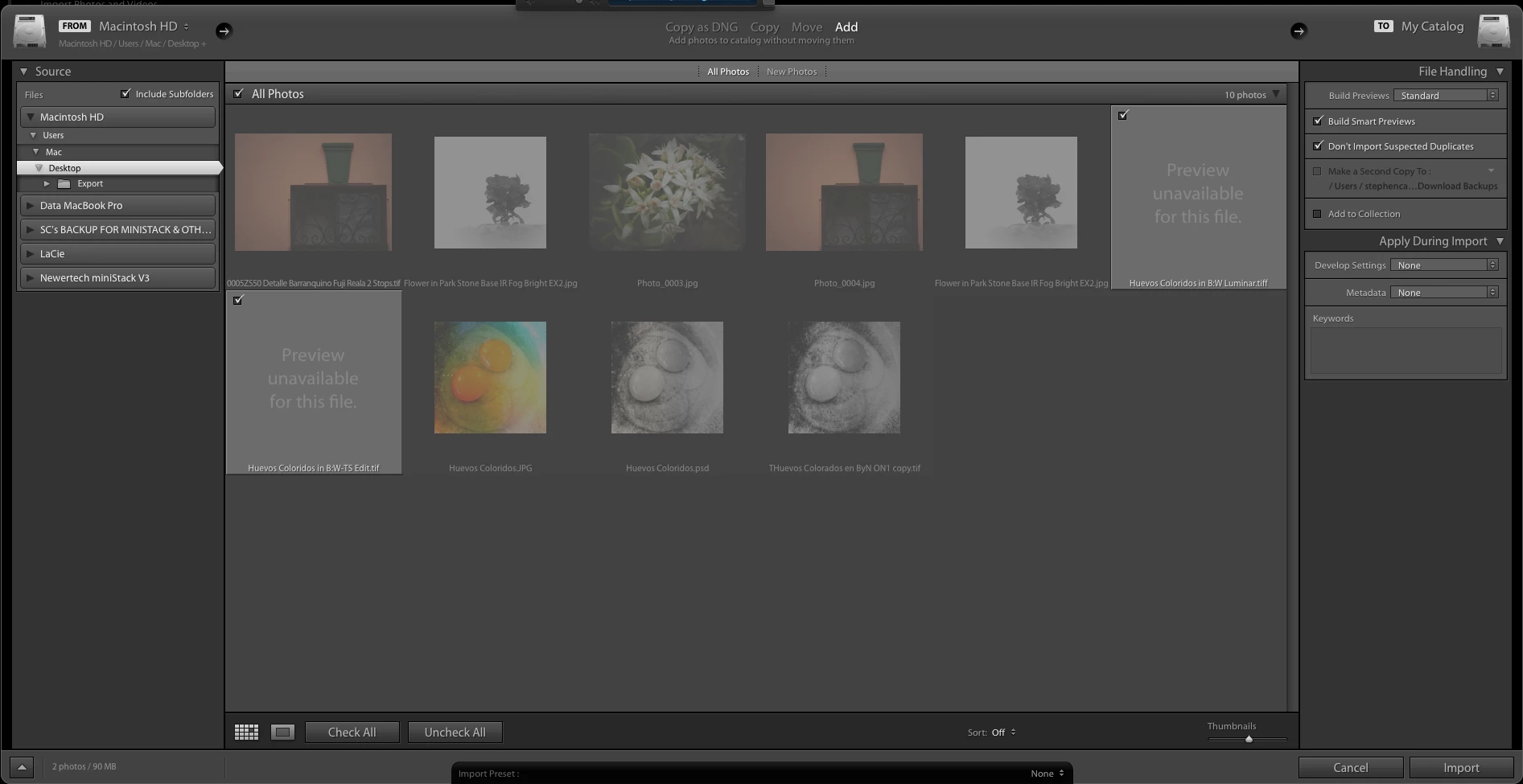
Task: Click the Check All button
Action: (352, 733)
